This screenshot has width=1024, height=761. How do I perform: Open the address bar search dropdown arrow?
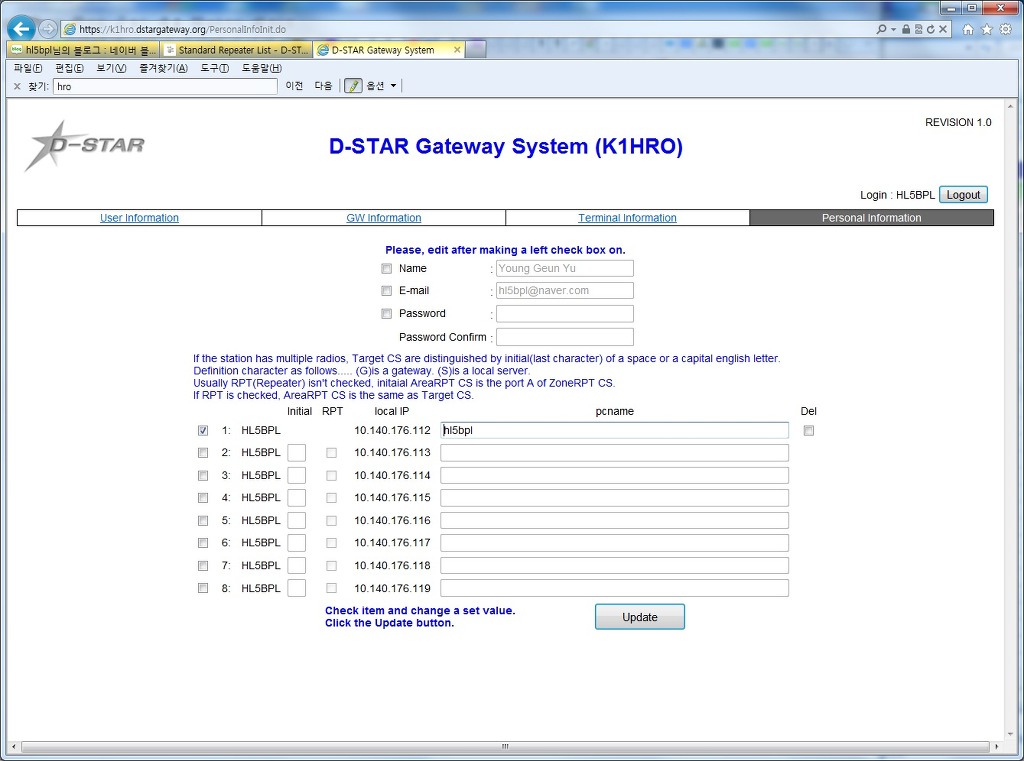tap(893, 29)
